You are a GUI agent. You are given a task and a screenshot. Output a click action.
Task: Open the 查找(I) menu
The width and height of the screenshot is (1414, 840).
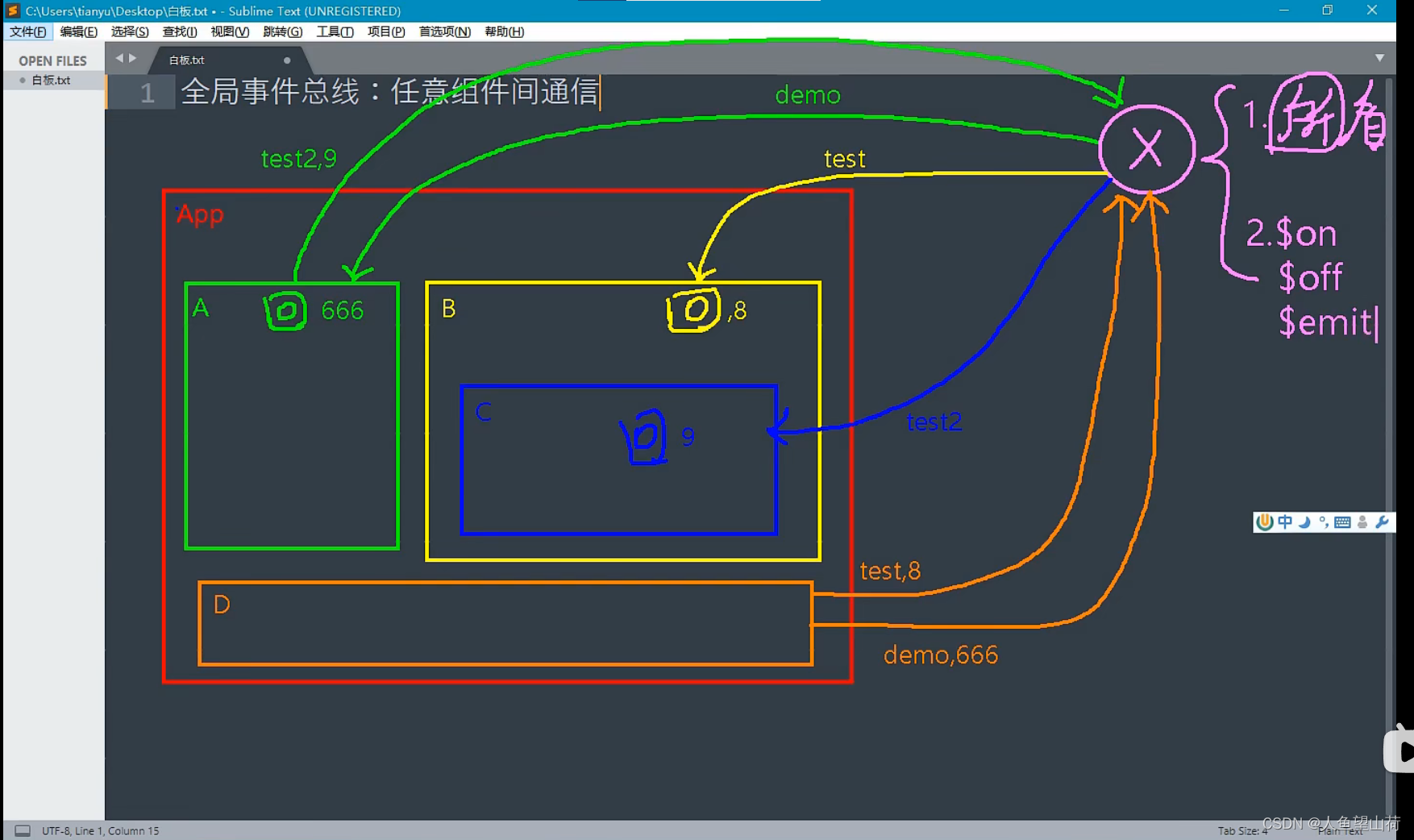(180, 31)
